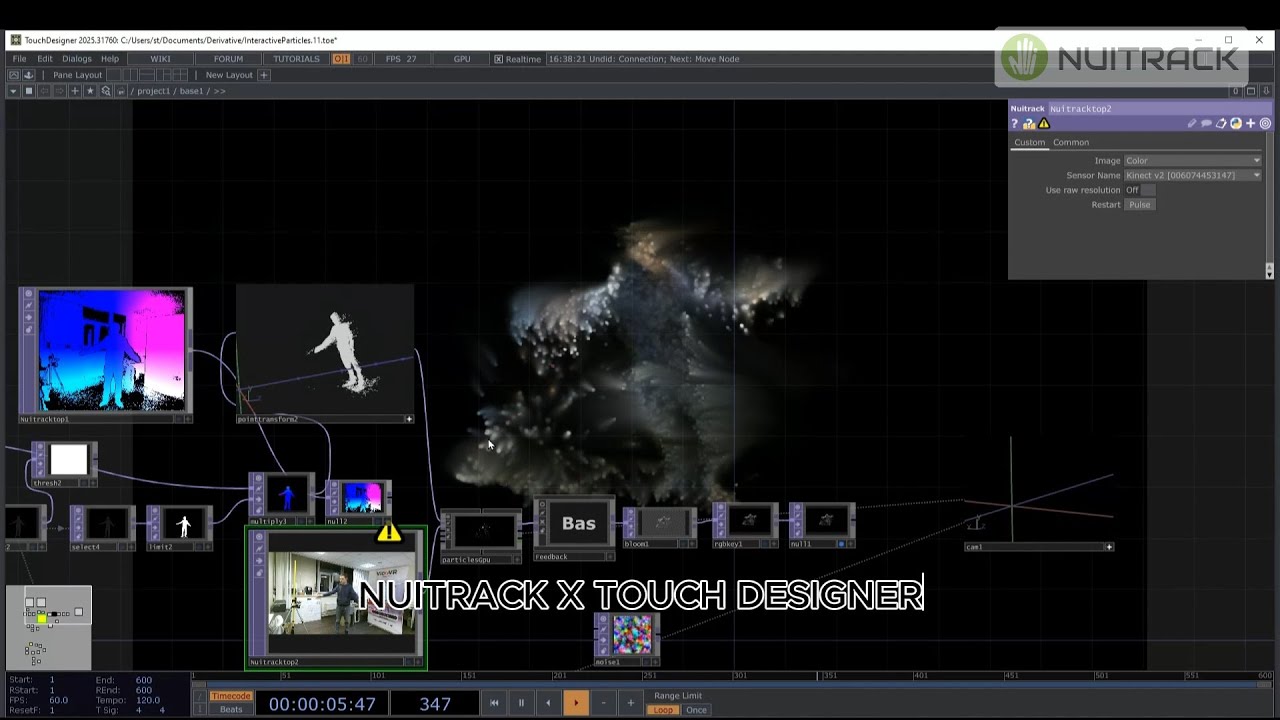Select the feedback Bas node

tap(575, 529)
